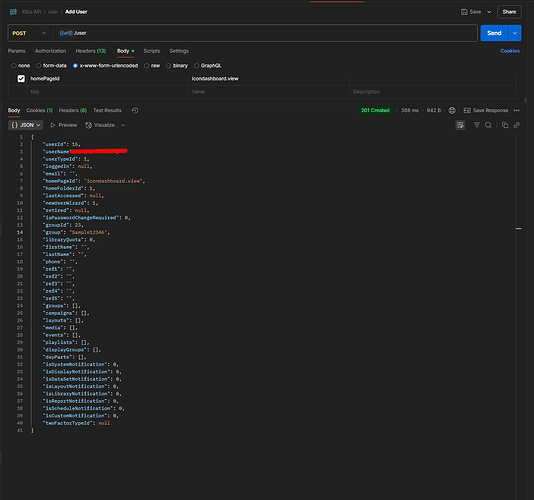This screenshot has width=534, height=500.
Task: Click the link icon in response toolbar
Action: (x=516, y=125)
